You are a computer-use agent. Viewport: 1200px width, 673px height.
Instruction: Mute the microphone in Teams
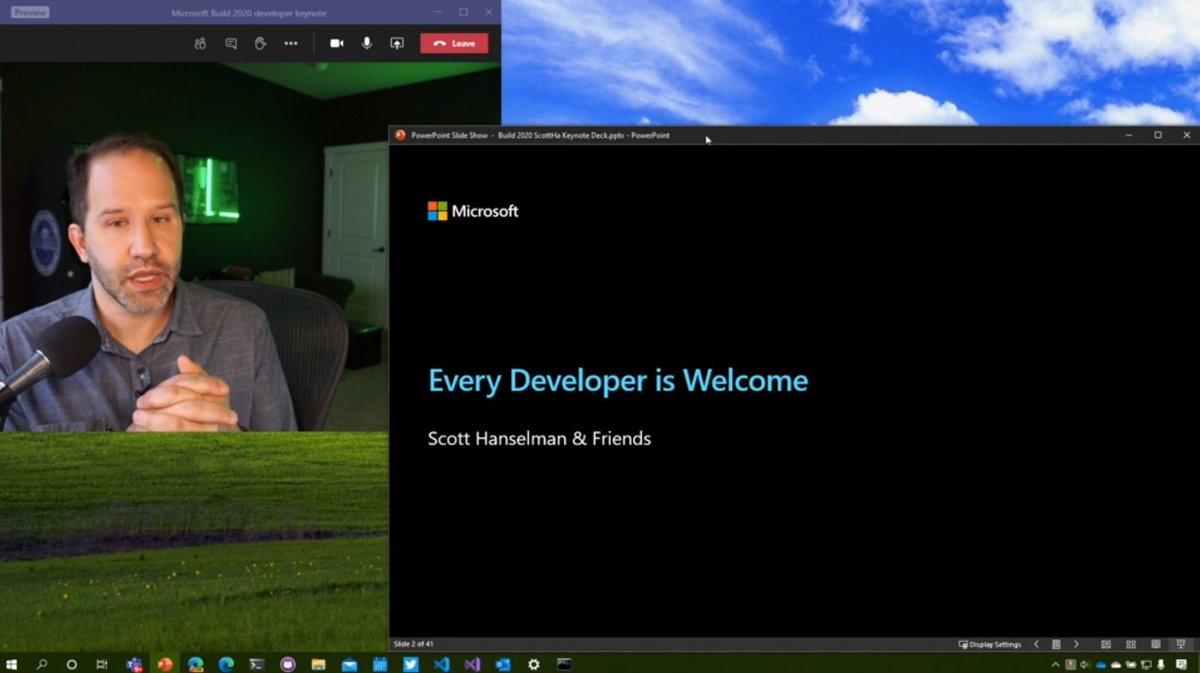[366, 43]
